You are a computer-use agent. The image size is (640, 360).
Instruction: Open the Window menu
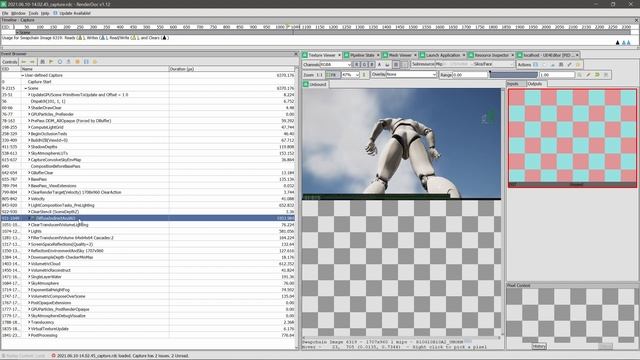[x=18, y=13]
